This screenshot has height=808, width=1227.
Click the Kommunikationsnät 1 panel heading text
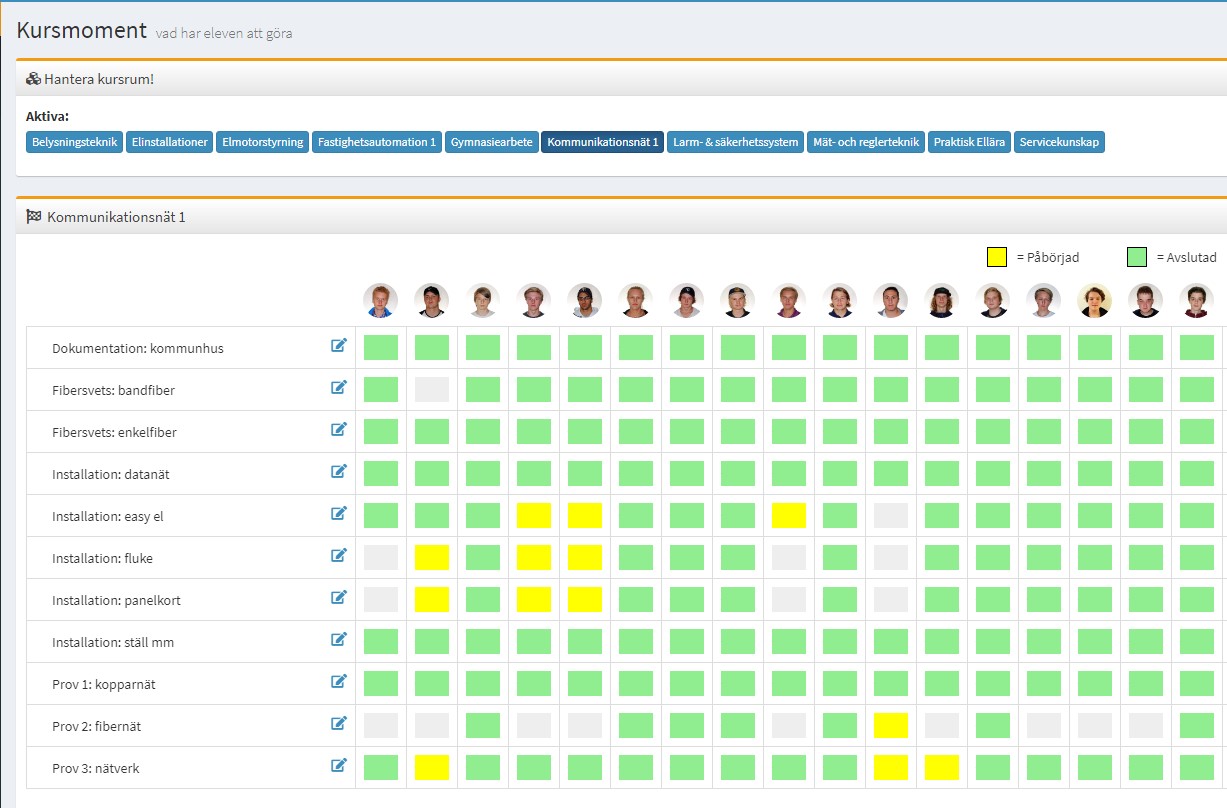[x=116, y=216]
